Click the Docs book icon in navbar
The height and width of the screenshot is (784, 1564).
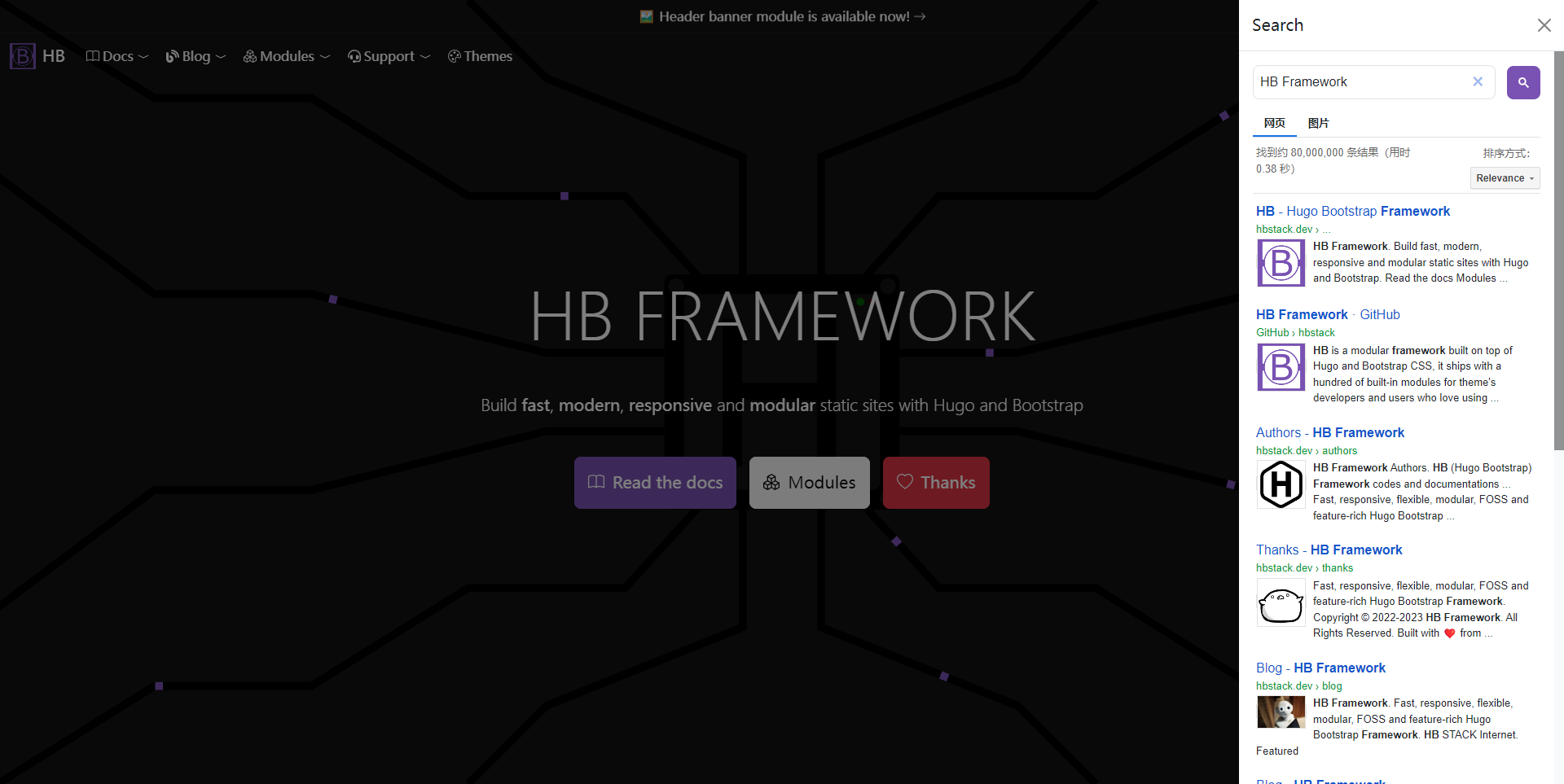(x=92, y=55)
